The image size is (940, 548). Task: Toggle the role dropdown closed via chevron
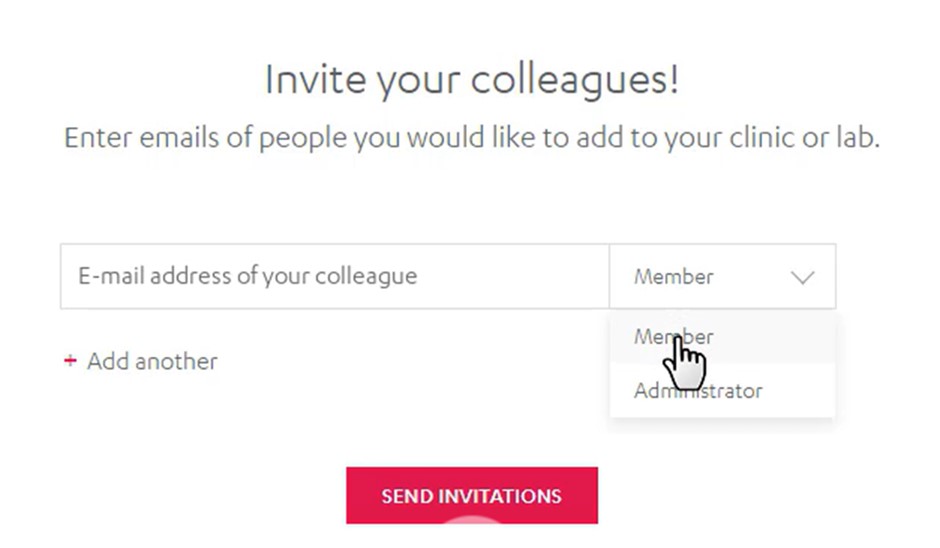(803, 277)
